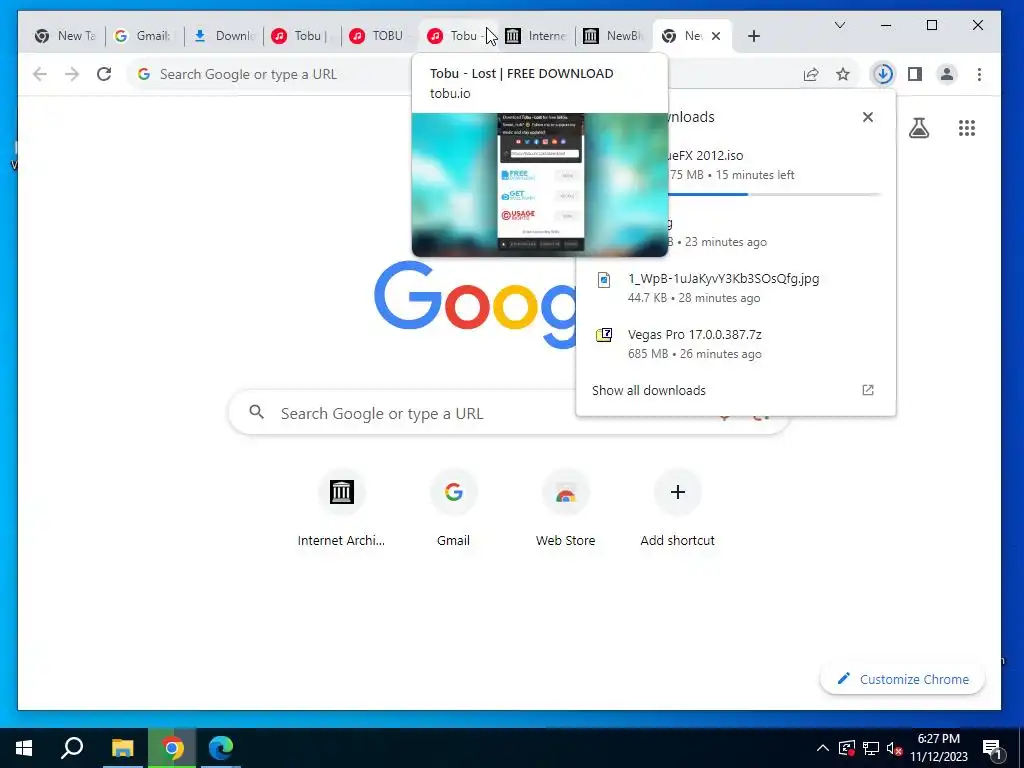Click the Vegas Pro 7z file icon
Screen dimensions: 1024x768
[604, 335]
